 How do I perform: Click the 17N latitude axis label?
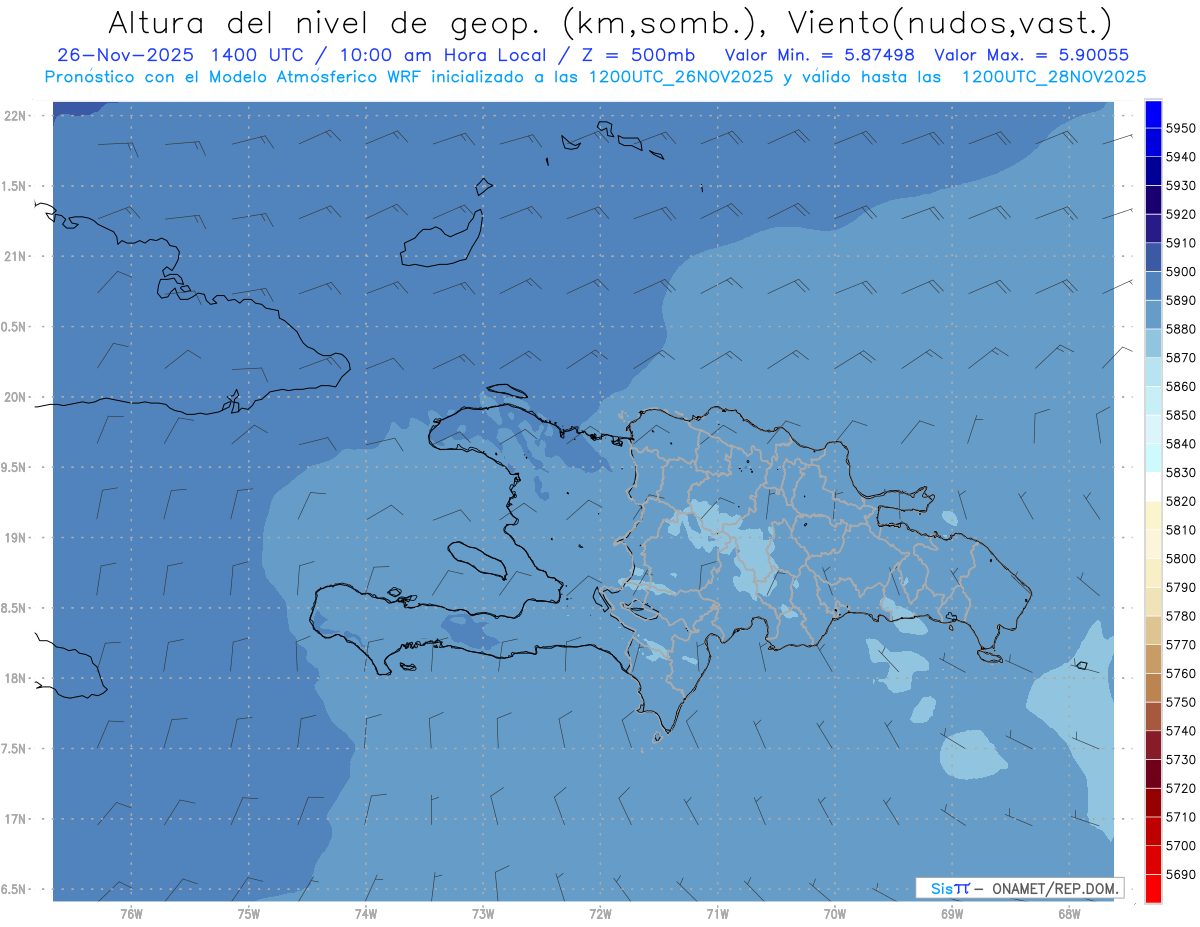[15, 819]
